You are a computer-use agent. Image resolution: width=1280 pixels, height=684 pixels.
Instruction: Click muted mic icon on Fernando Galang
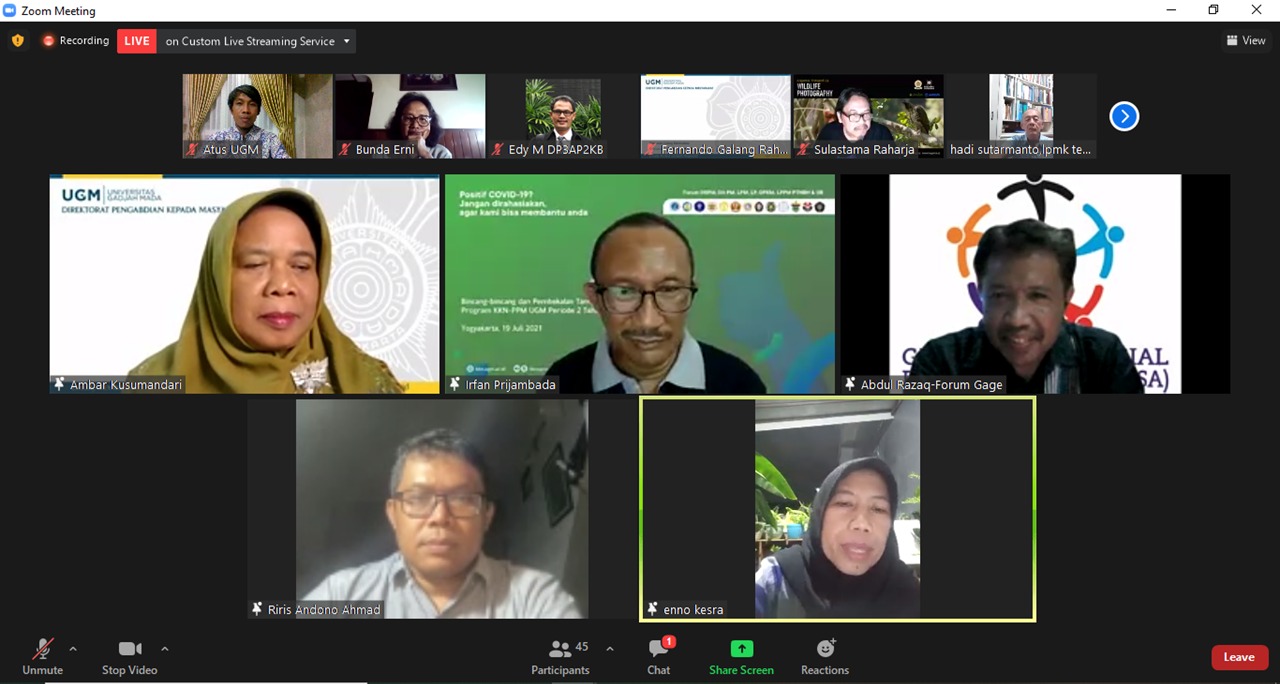click(650, 150)
